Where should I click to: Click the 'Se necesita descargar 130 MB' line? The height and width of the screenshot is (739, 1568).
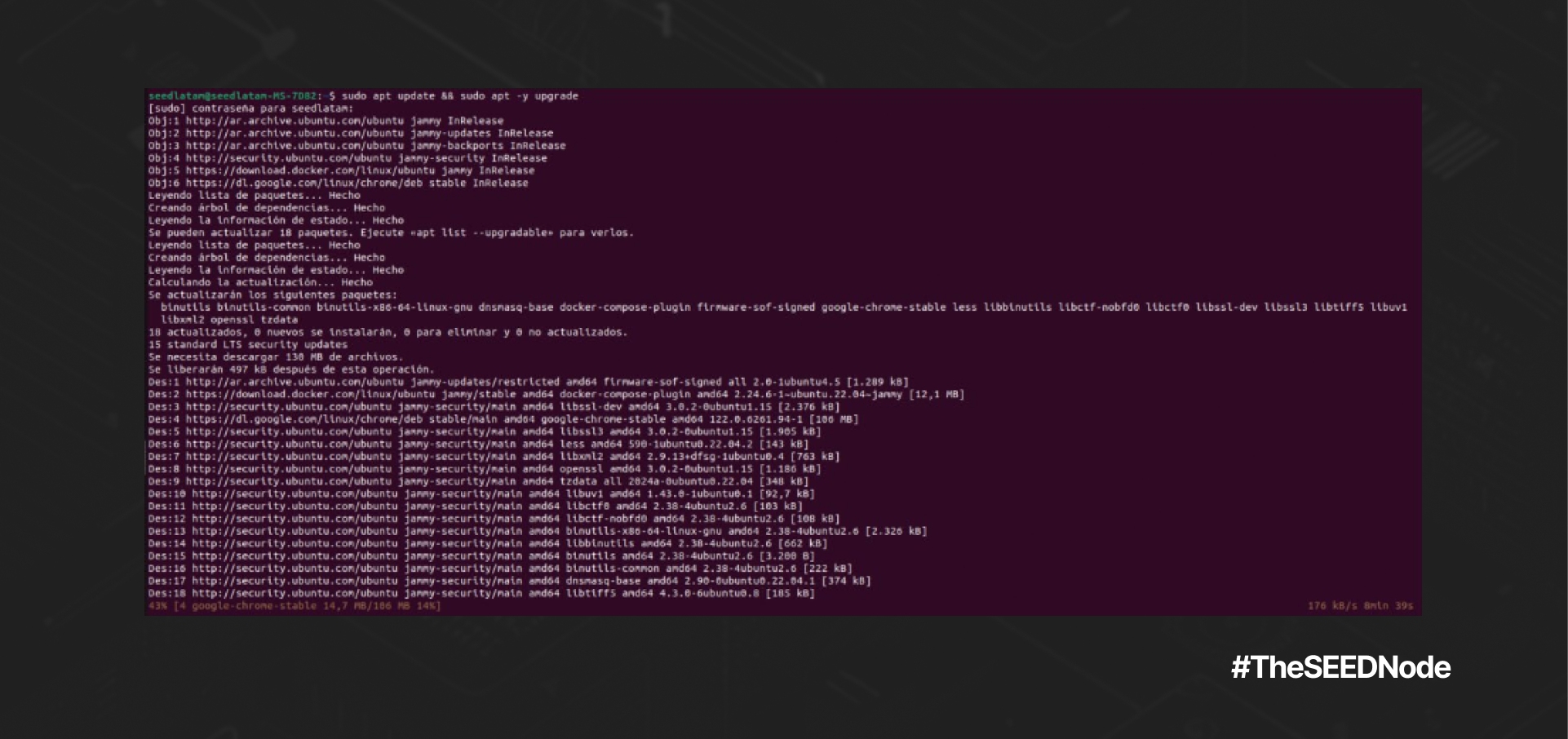click(x=275, y=357)
